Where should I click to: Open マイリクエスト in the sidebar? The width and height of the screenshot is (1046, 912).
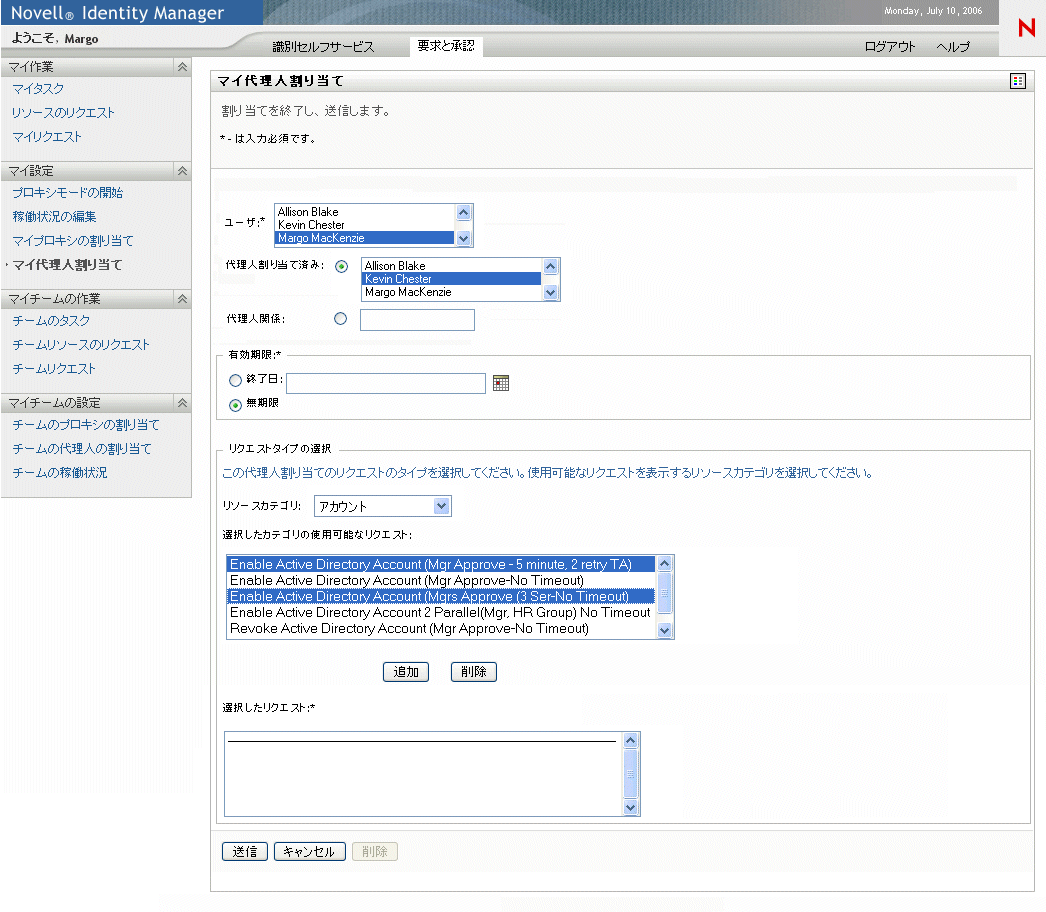[x=47, y=137]
